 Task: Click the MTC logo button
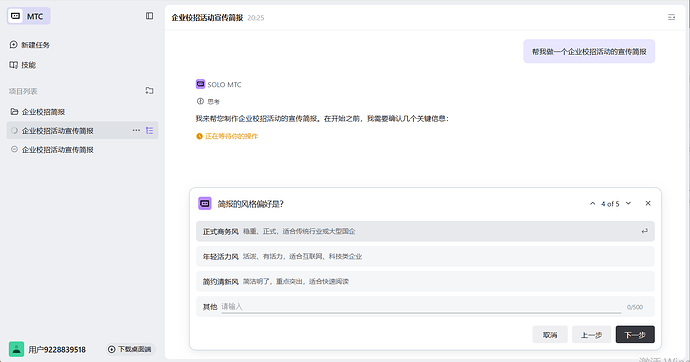click(x=29, y=16)
